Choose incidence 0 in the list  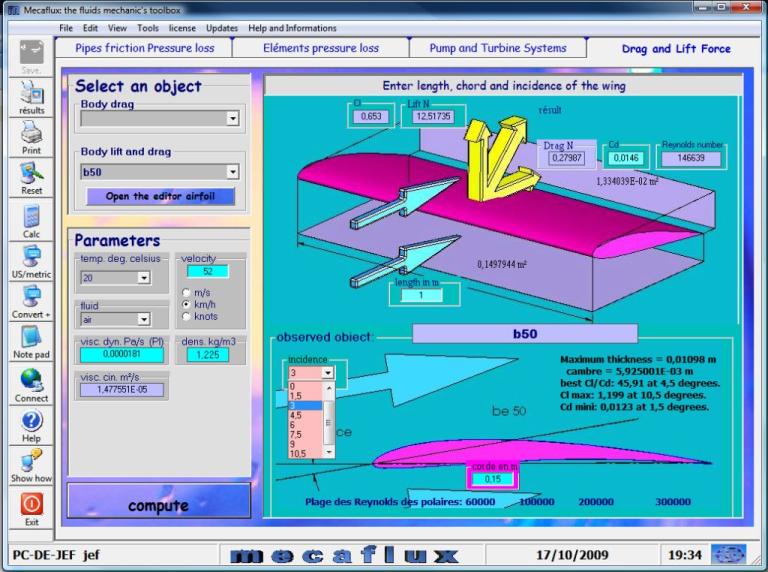pyautogui.click(x=306, y=386)
